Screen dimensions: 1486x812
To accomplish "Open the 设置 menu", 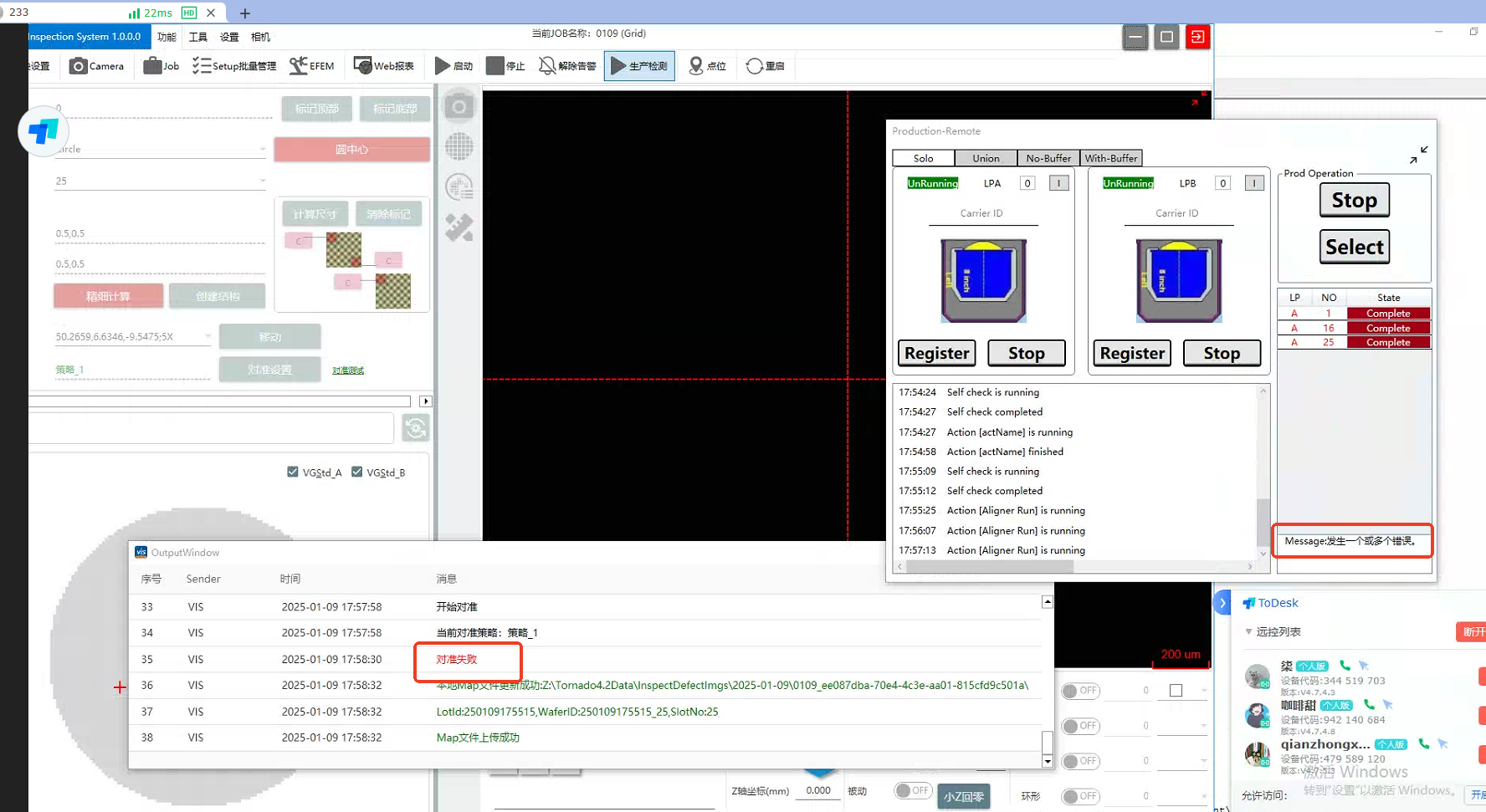I will click(x=229, y=37).
